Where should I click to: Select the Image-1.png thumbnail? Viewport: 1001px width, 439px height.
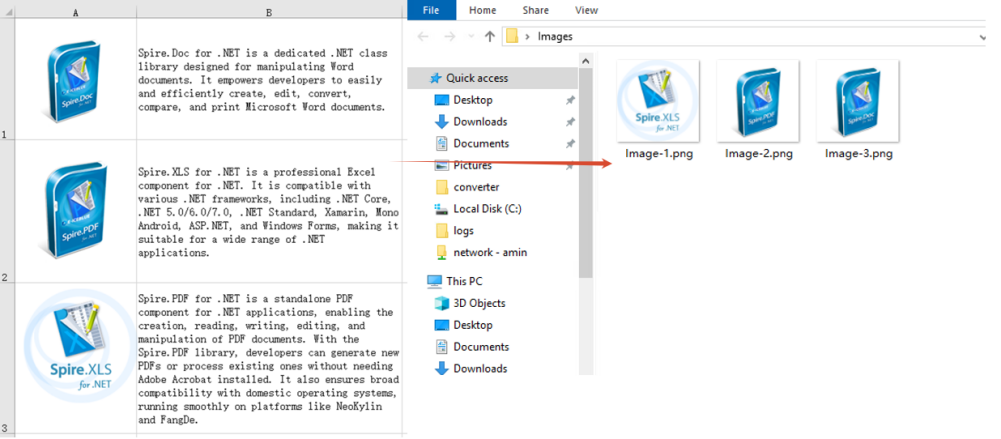click(658, 101)
